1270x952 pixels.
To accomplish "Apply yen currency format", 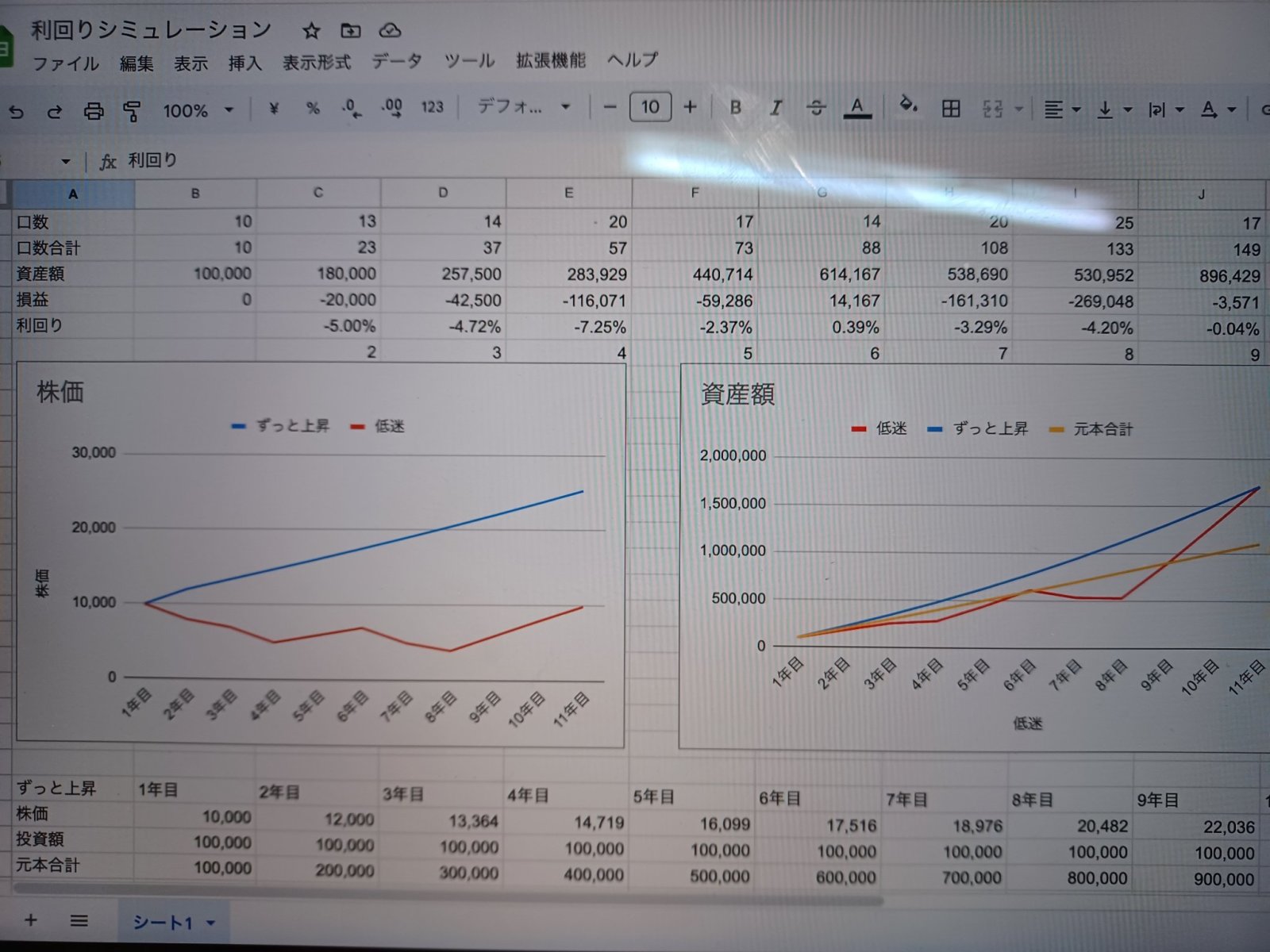I will (273, 109).
